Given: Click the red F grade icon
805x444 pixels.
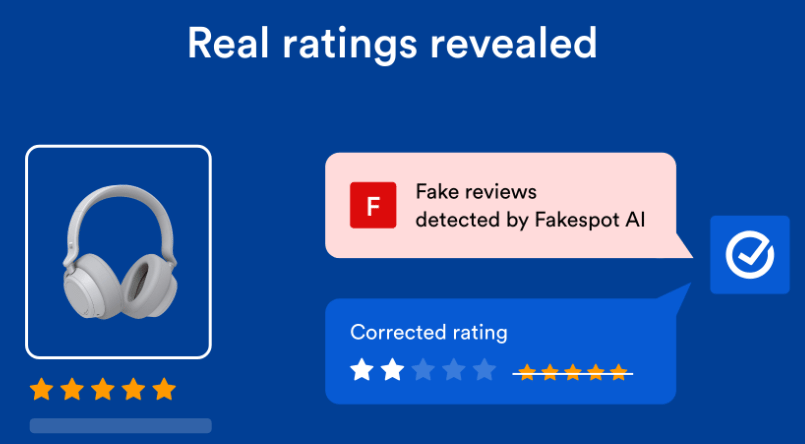Looking at the screenshot, I should [373, 205].
